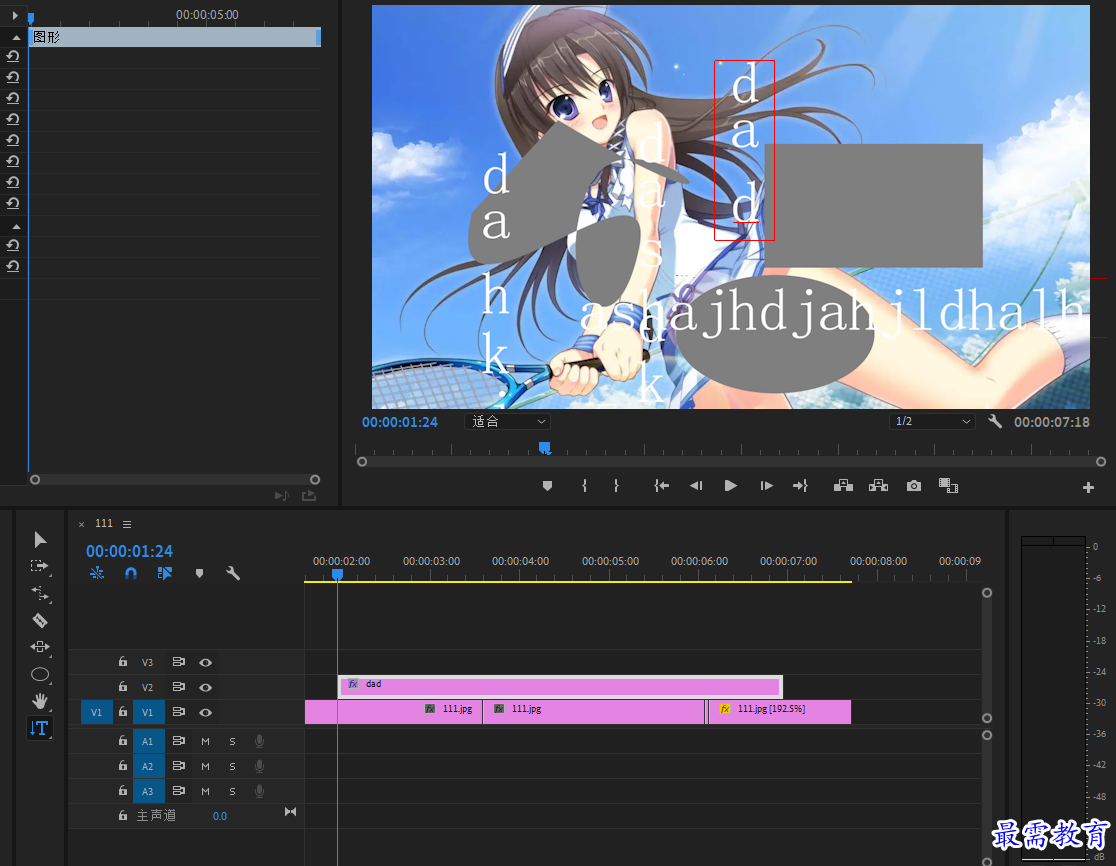
Task: Open comparison view button
Action: coord(948,486)
